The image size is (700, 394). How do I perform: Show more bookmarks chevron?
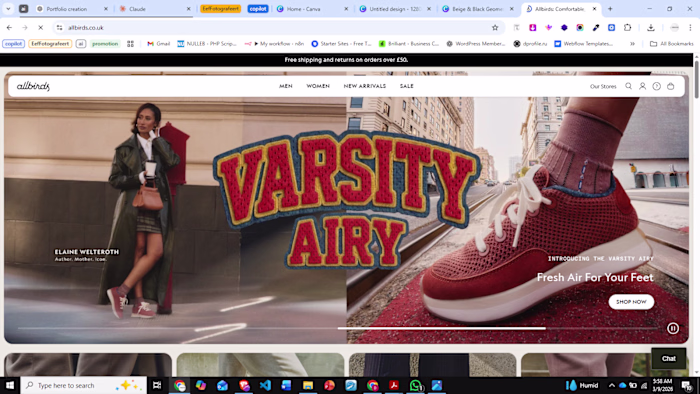632,44
